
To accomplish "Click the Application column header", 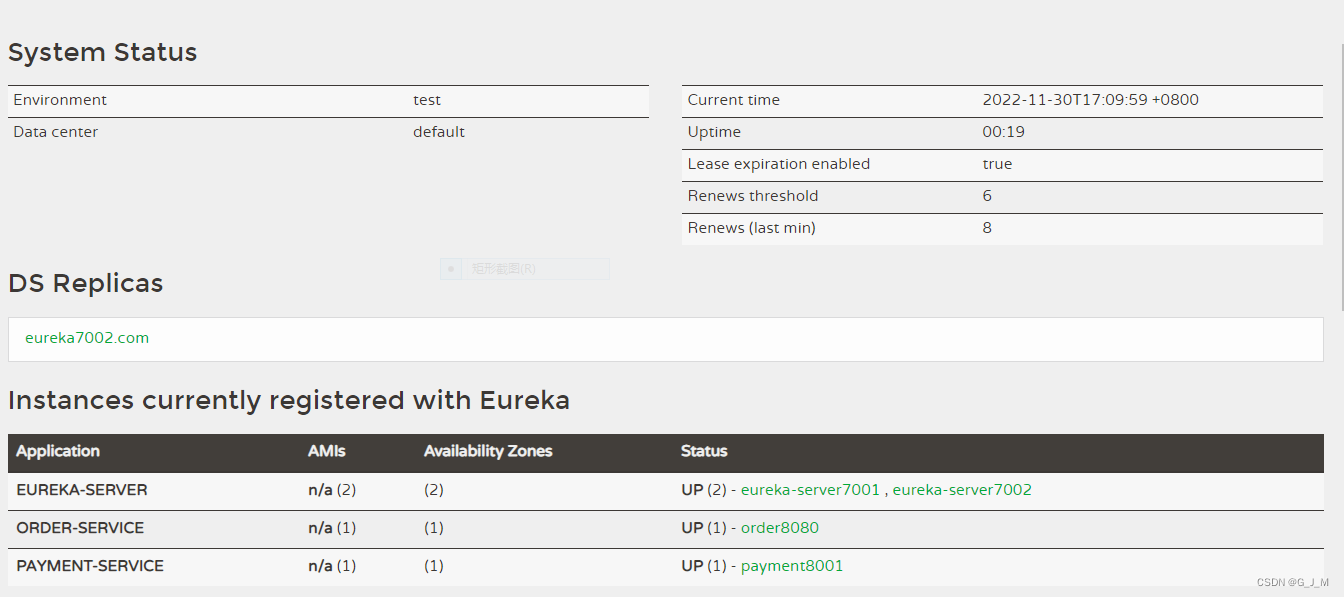I will pos(58,451).
